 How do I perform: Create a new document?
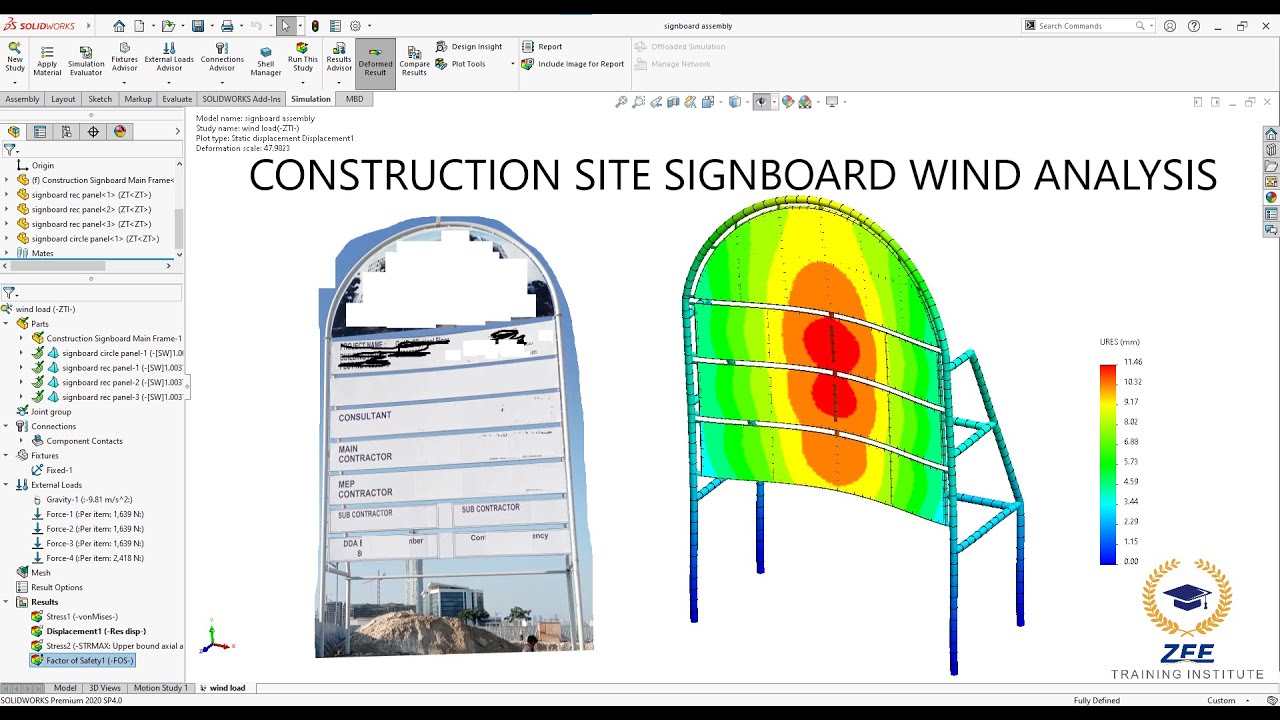140,26
